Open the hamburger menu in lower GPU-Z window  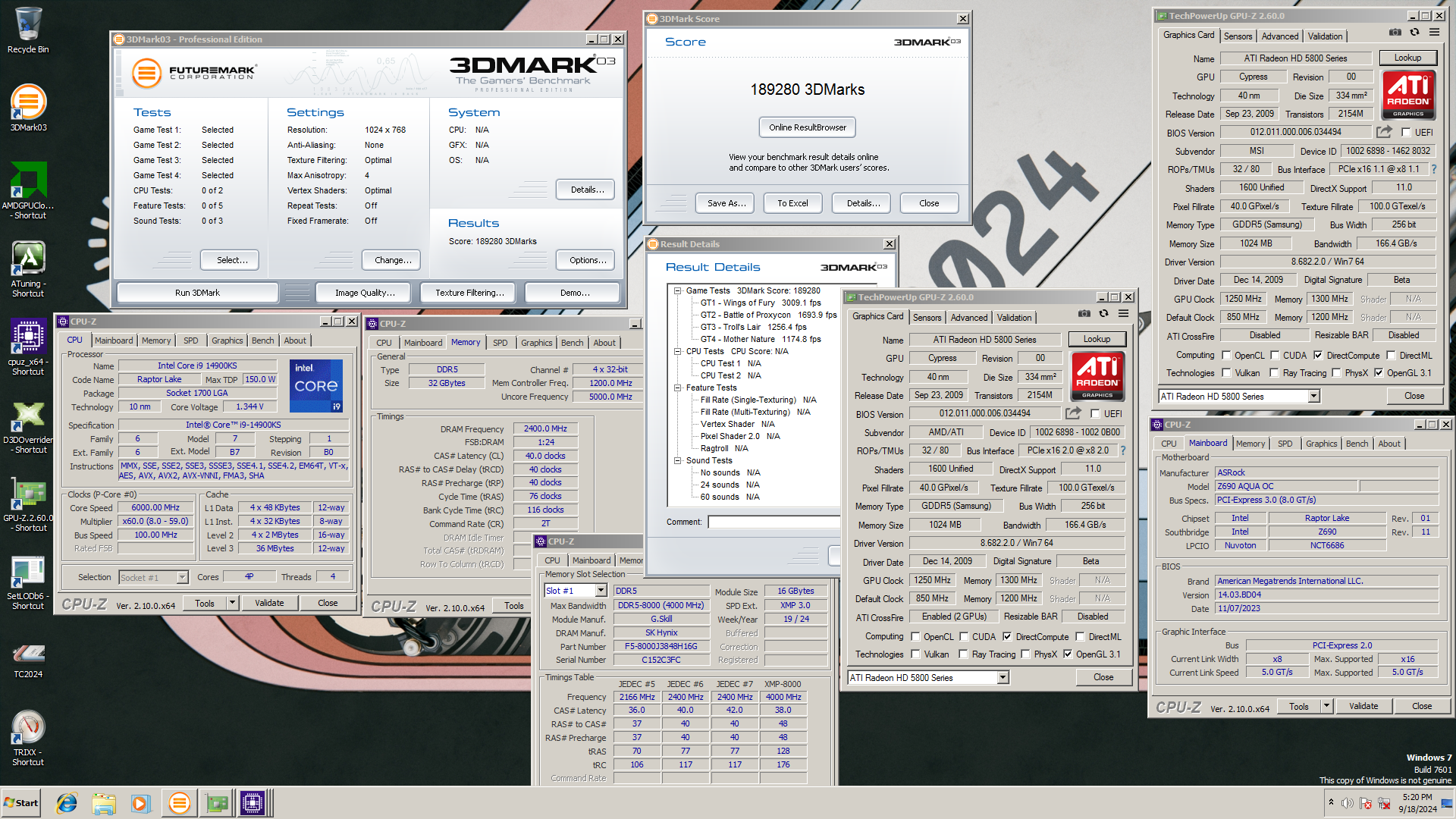click(1124, 314)
